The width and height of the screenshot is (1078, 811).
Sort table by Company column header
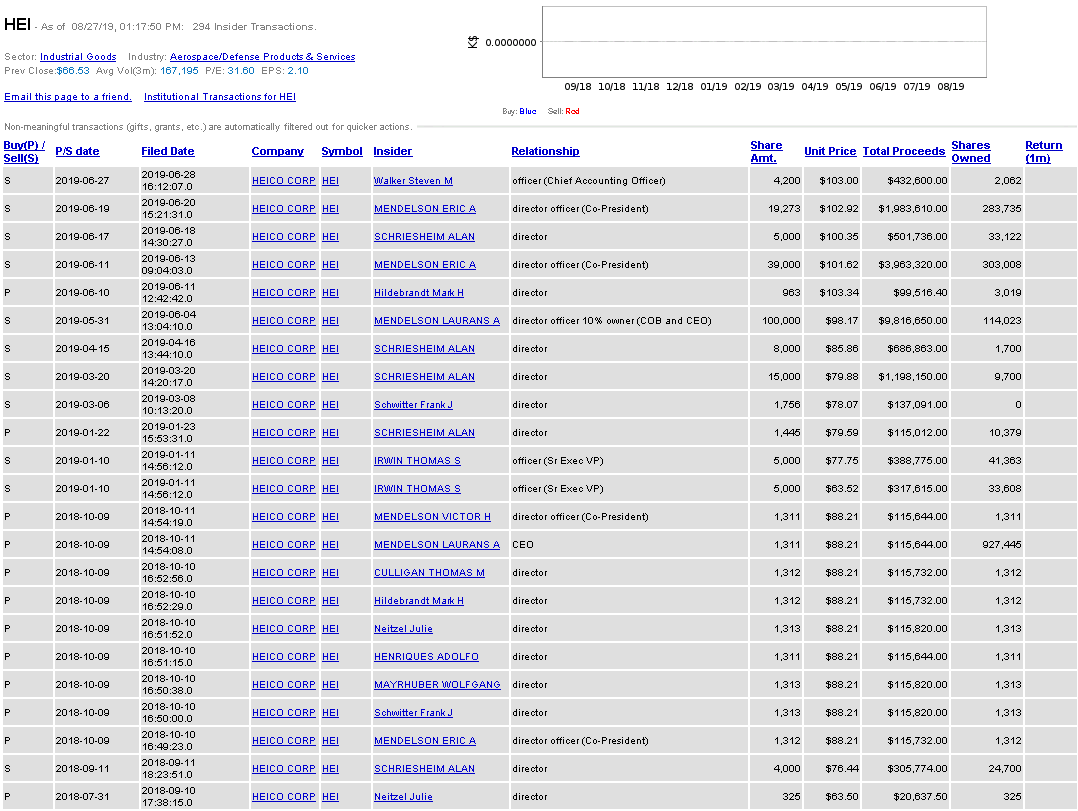click(278, 151)
